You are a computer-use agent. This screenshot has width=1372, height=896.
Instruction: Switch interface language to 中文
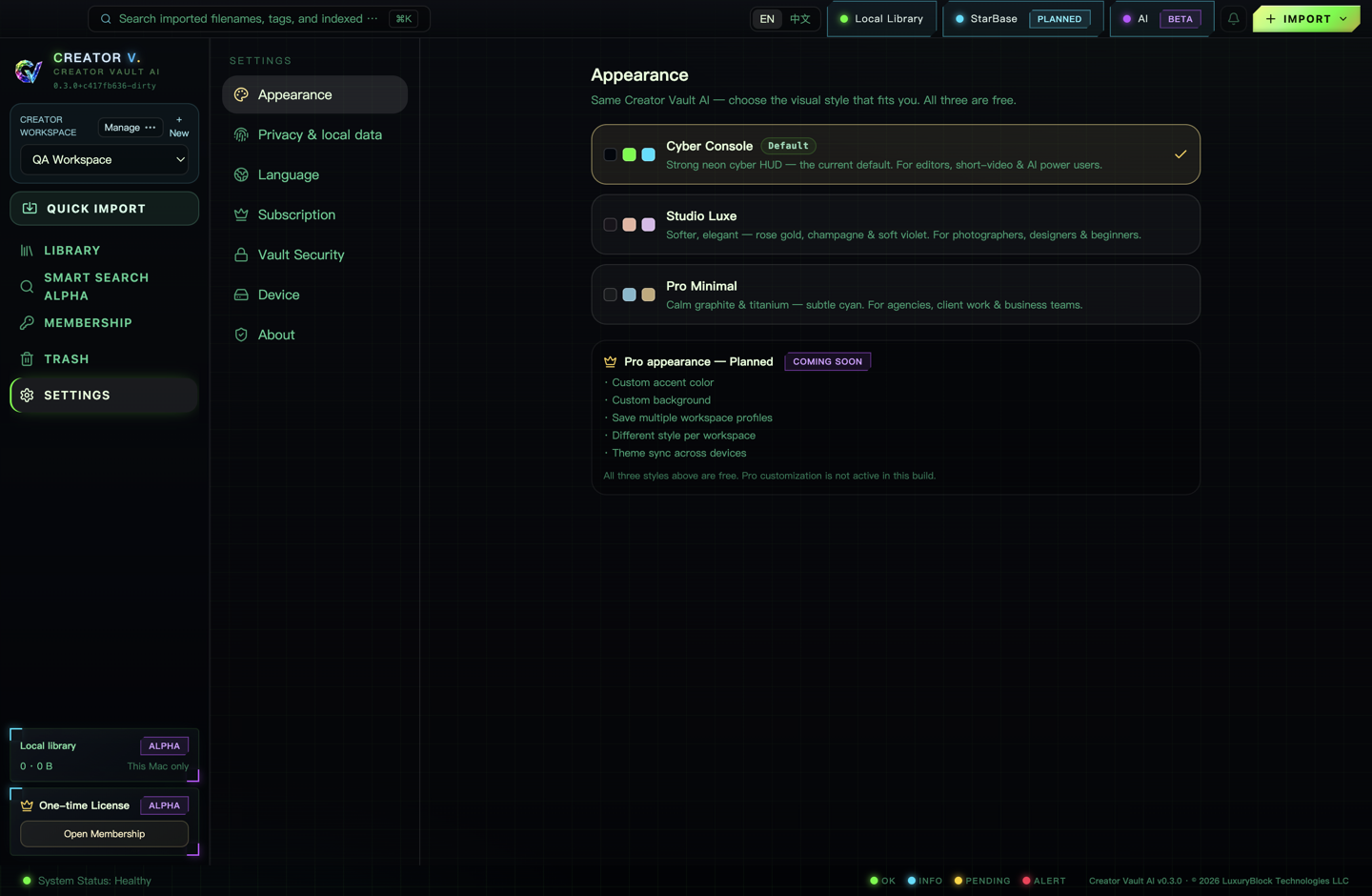click(800, 19)
